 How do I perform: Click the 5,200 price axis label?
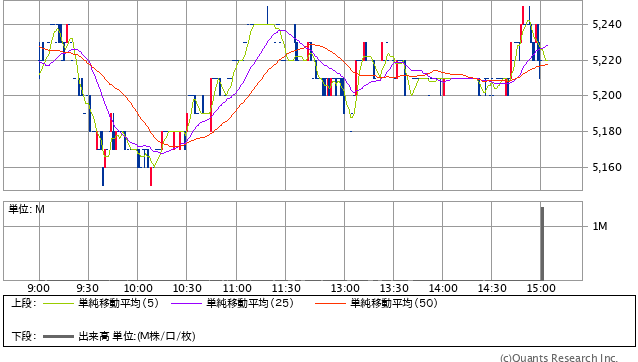tap(607, 96)
